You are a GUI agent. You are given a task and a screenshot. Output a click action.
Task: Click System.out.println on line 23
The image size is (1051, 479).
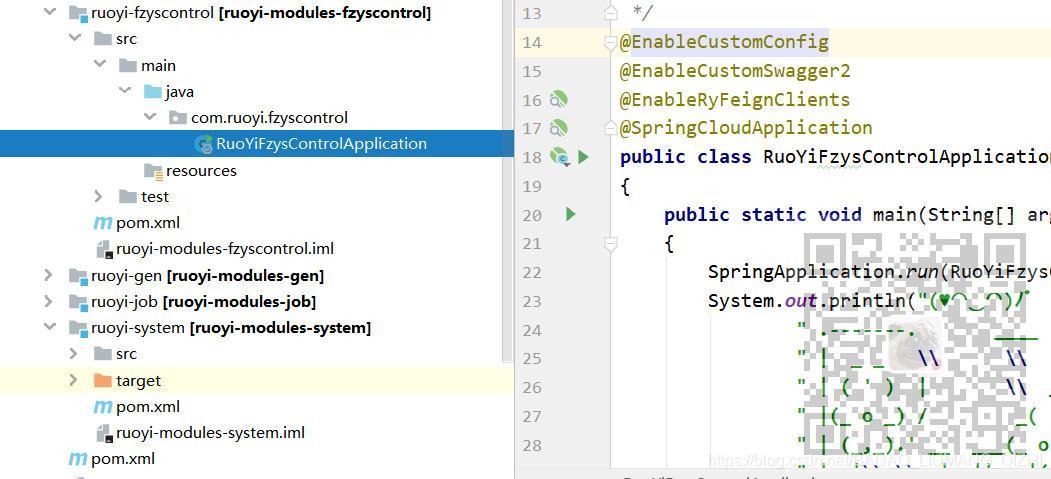[806, 301]
